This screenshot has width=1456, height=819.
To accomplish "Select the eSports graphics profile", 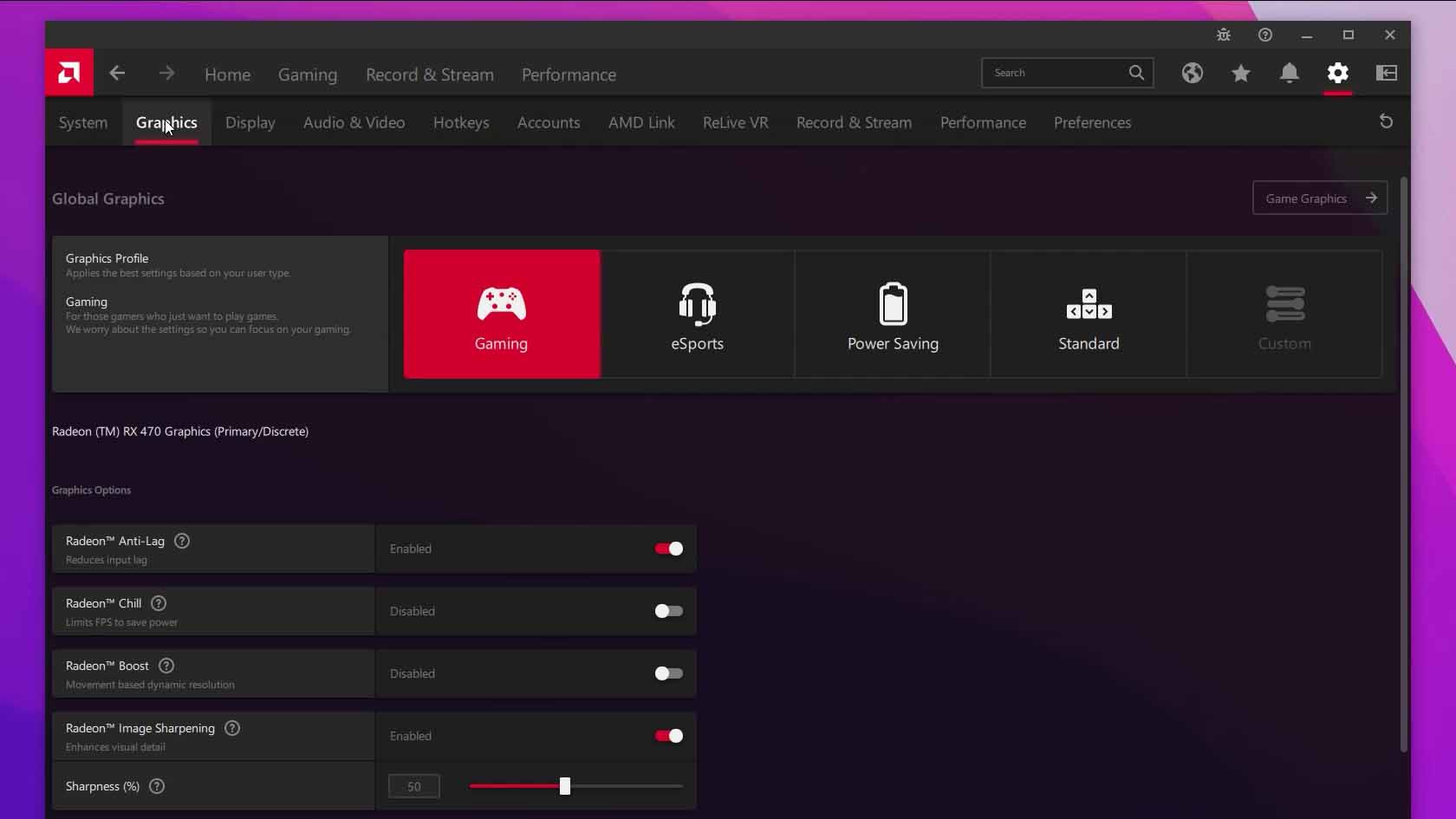I will (x=697, y=314).
